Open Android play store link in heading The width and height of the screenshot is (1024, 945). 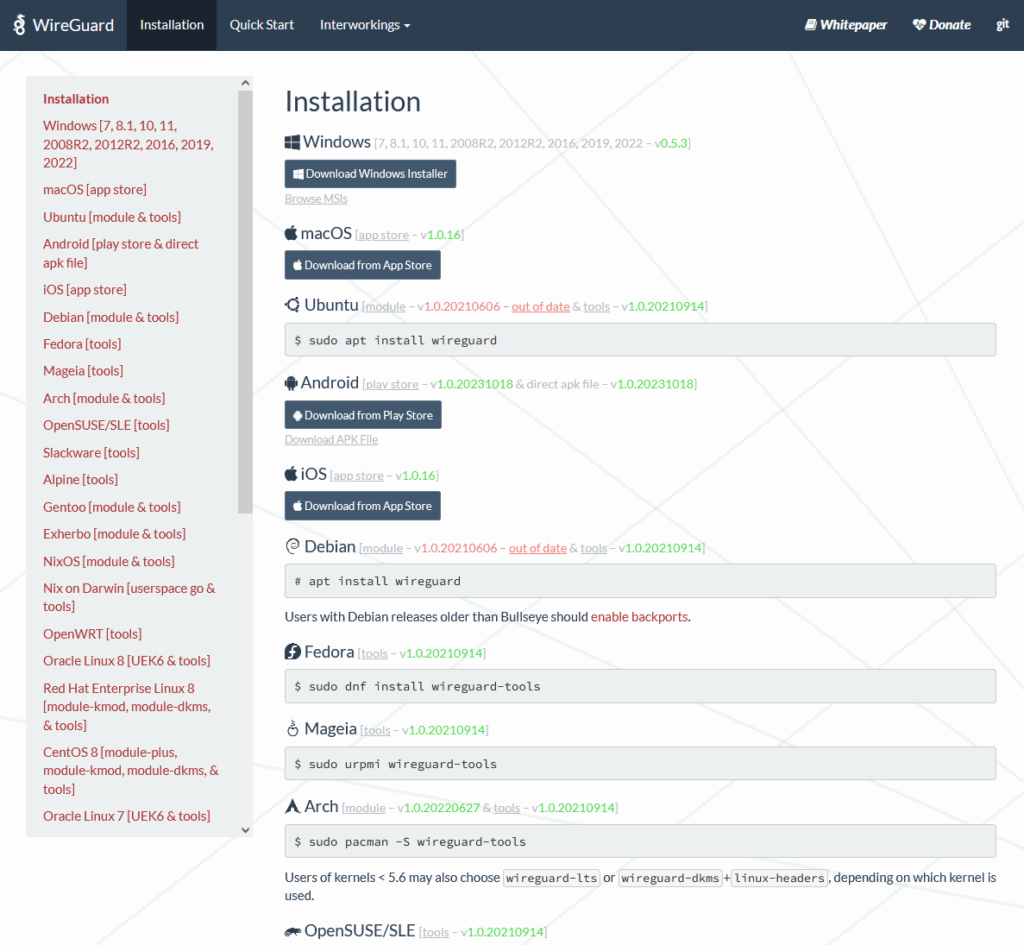pyautogui.click(x=392, y=385)
